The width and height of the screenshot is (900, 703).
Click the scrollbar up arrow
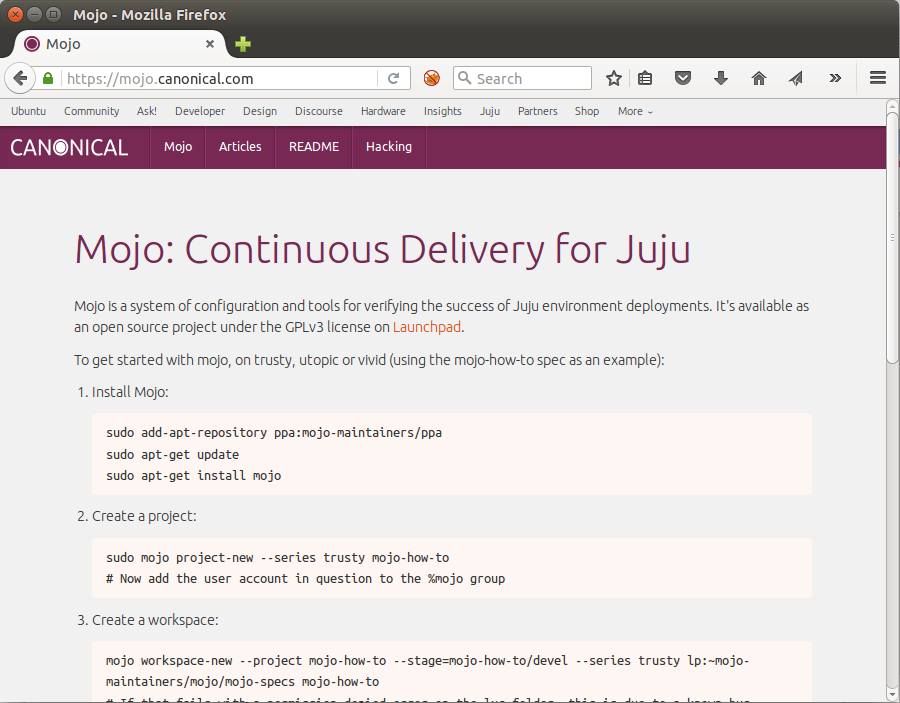point(892,105)
